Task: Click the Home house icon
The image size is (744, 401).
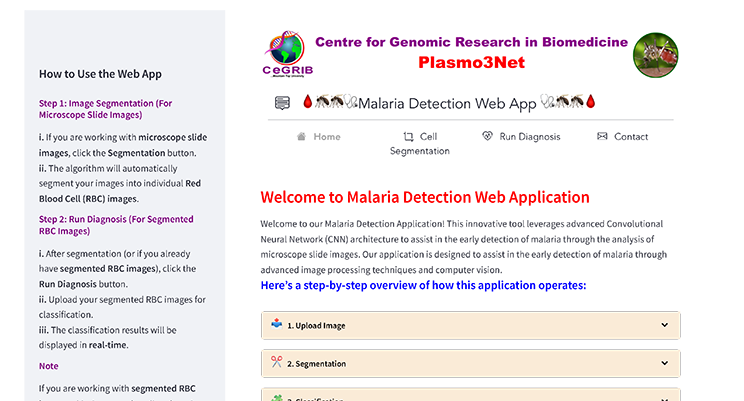Action: [x=301, y=137]
